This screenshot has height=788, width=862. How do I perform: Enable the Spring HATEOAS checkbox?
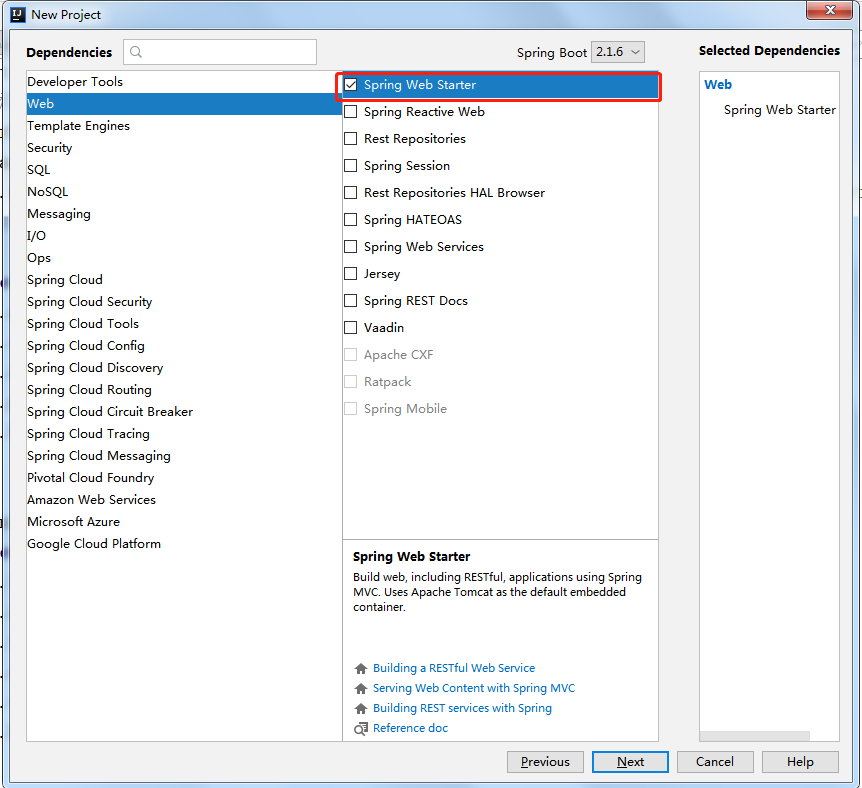(350, 219)
